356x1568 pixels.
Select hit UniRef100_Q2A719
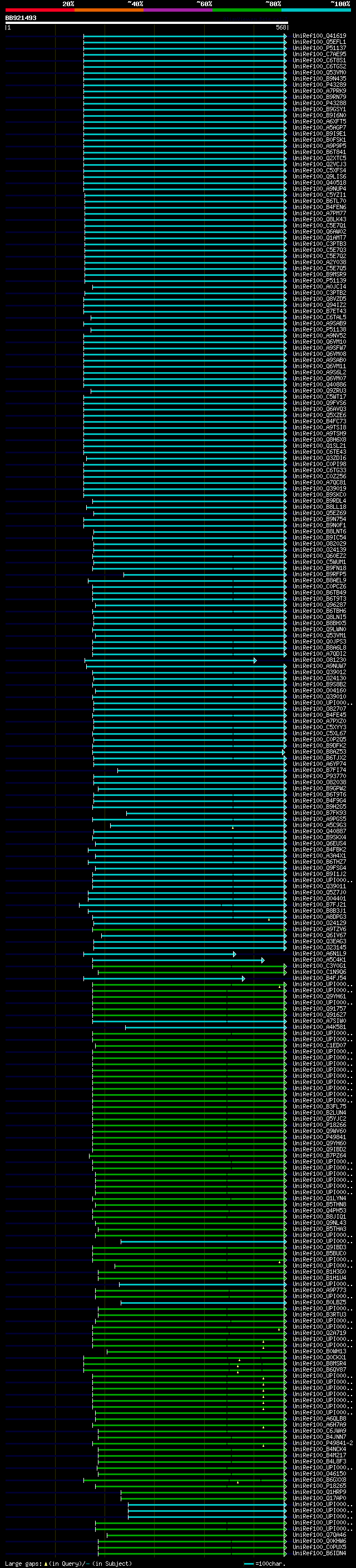(x=319, y=1333)
